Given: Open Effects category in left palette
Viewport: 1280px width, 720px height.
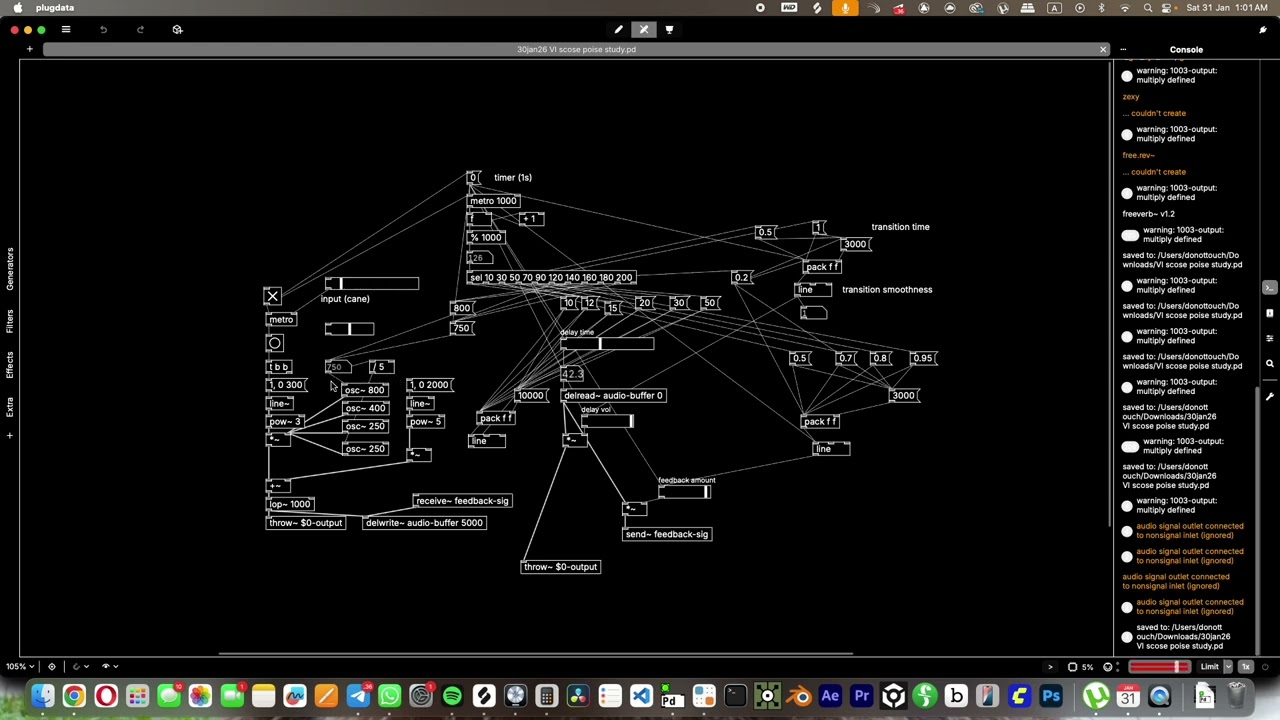Looking at the screenshot, I should tap(10, 364).
